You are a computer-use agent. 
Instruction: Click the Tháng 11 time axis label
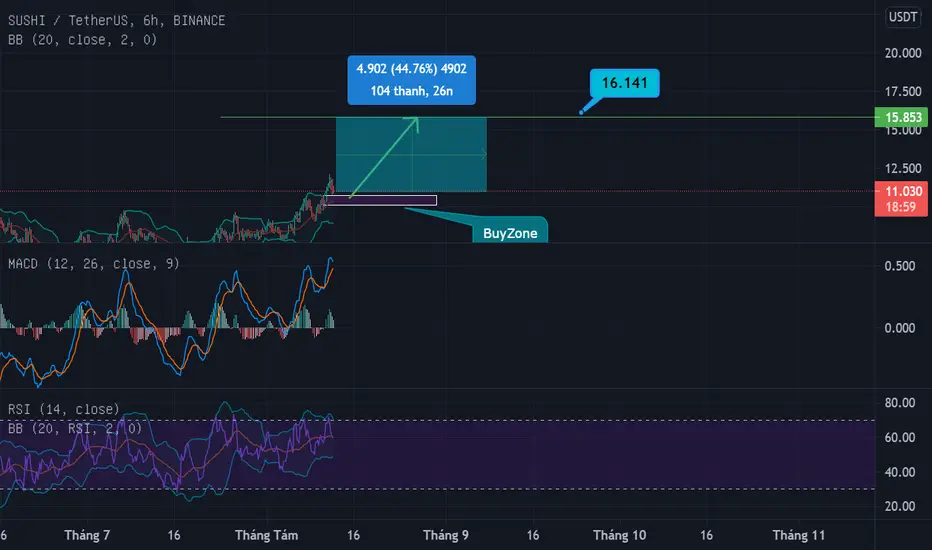click(x=798, y=535)
